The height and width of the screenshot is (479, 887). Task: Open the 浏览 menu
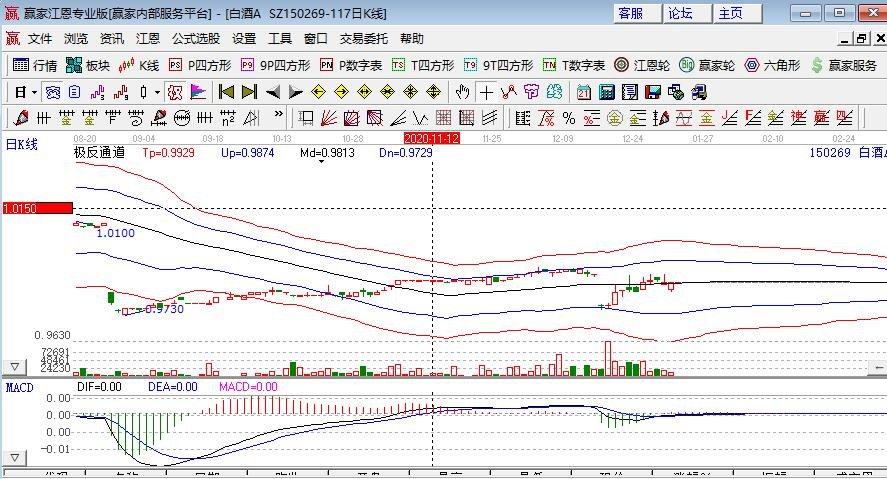76,38
